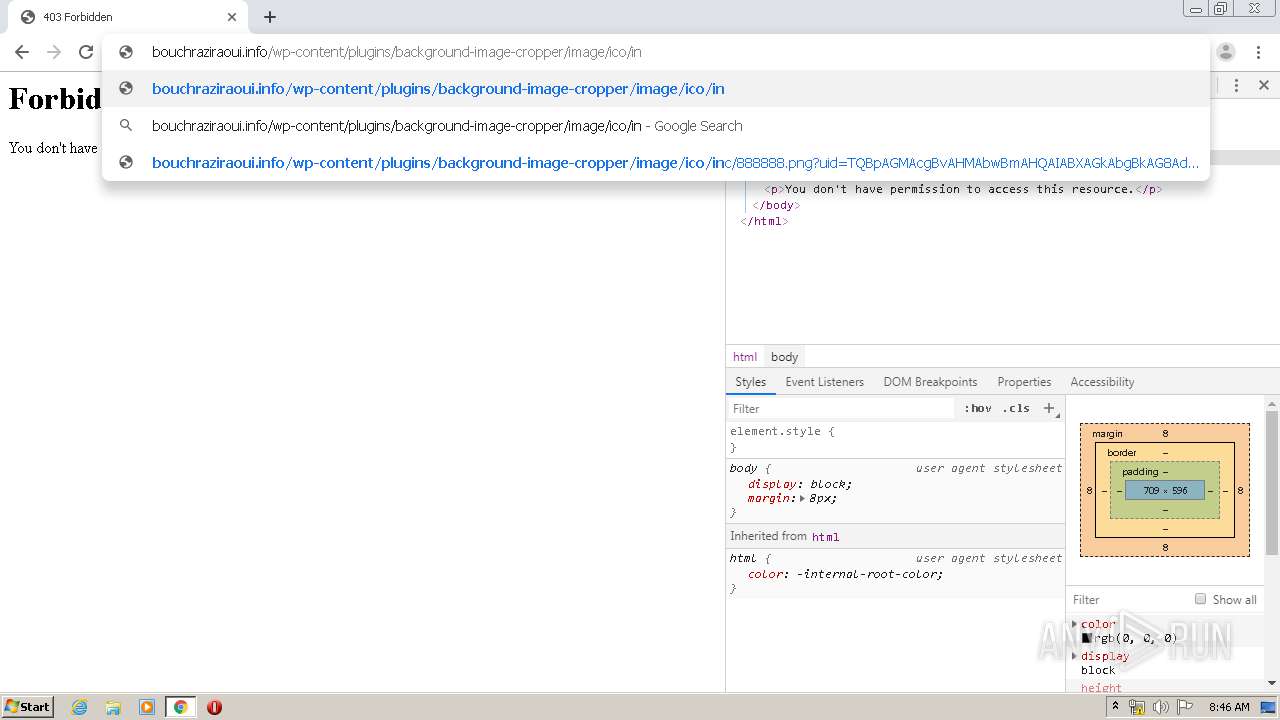Viewport: 1280px width, 720px height.
Task: Click the html inherited-from link
Action: point(825,537)
